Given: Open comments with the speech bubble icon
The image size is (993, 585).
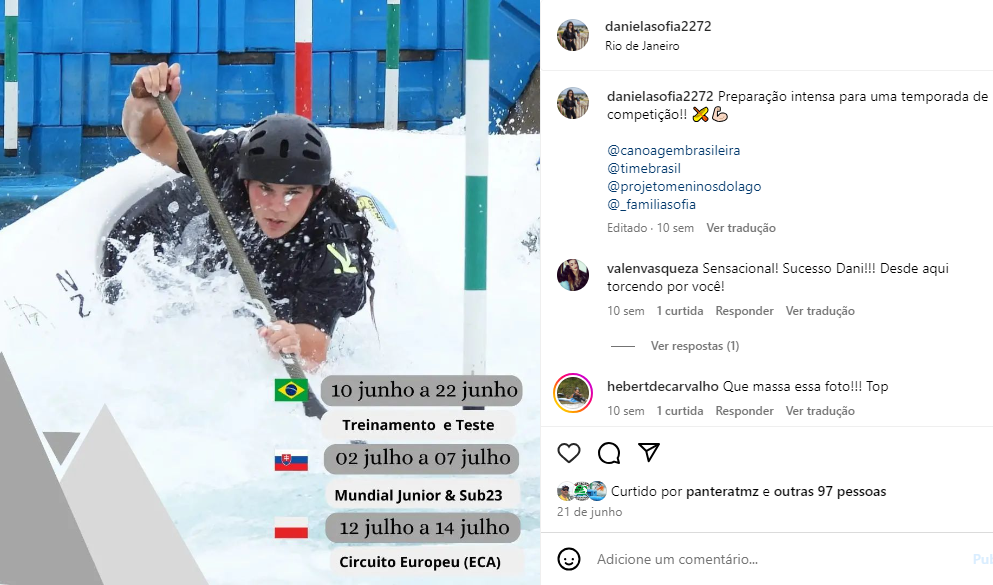Looking at the screenshot, I should [609, 453].
